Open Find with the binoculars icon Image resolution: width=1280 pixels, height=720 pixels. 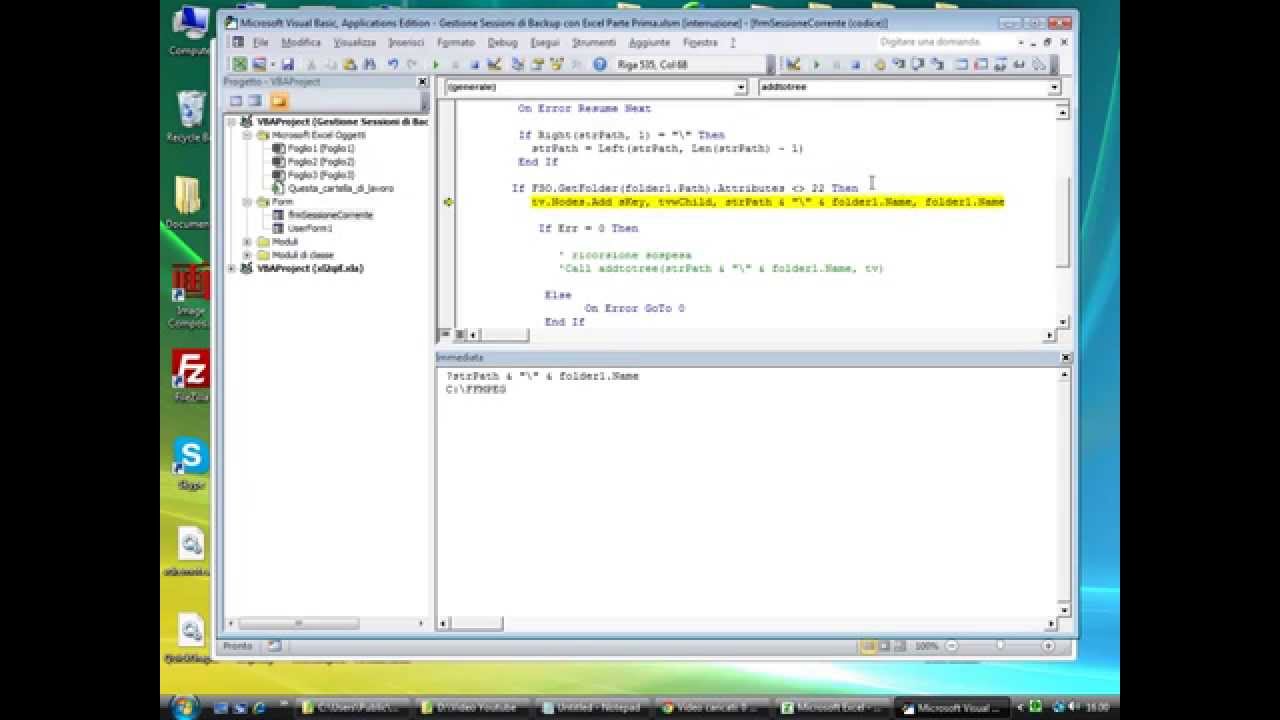[370, 64]
